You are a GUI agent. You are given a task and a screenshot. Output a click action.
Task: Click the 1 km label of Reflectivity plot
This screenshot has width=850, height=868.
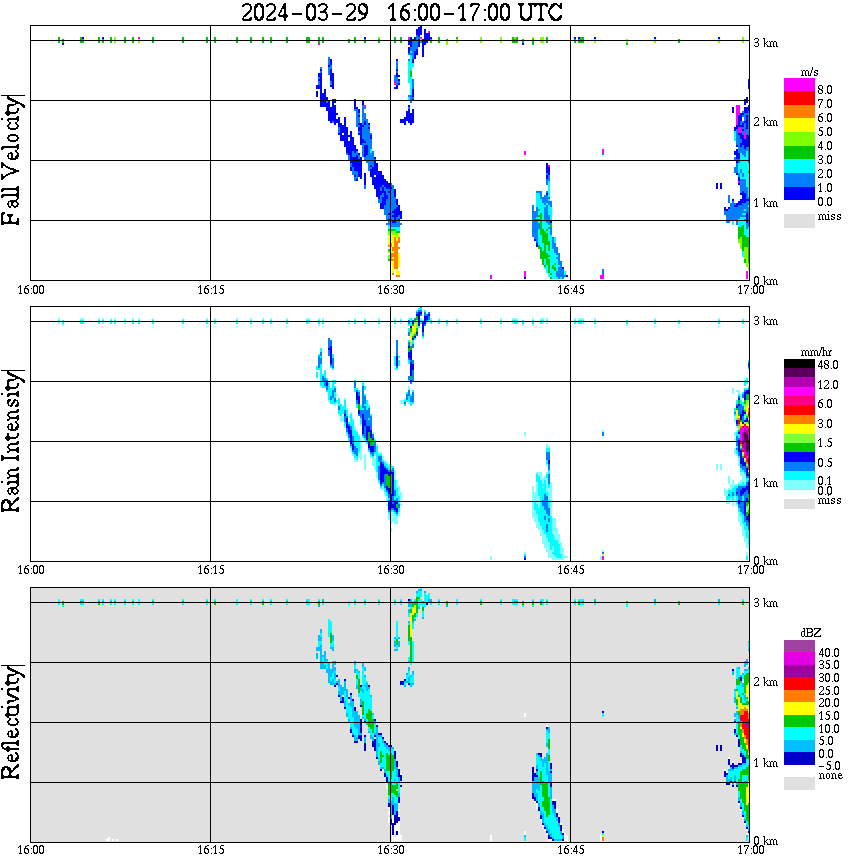point(765,763)
